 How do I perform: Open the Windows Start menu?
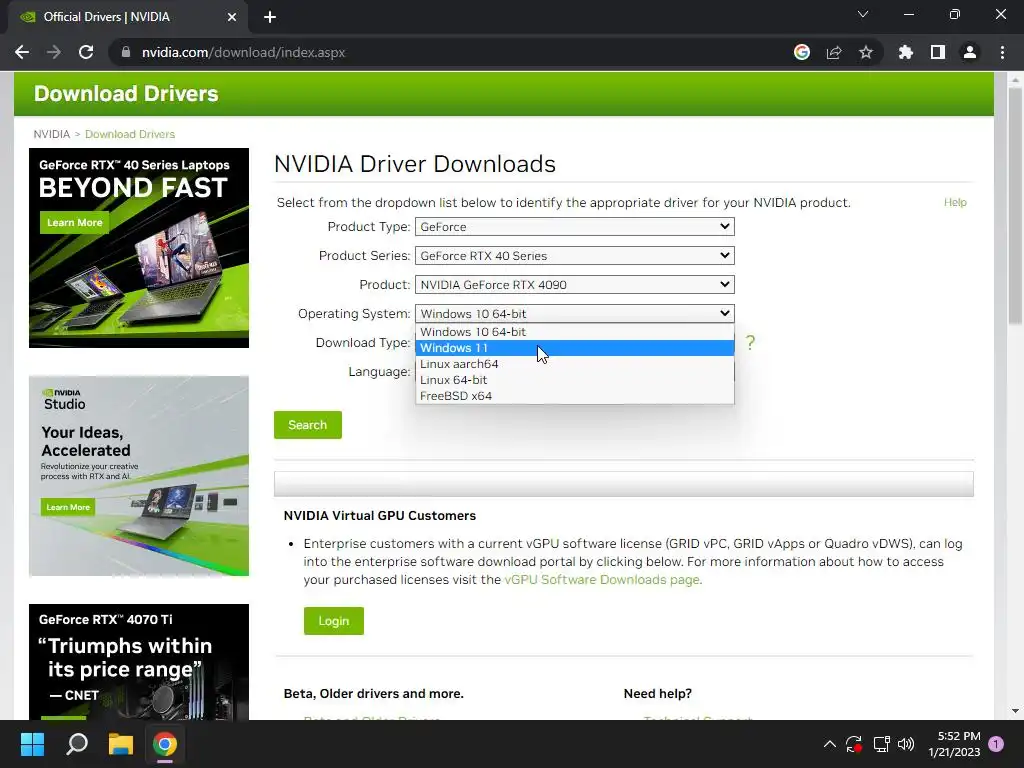pos(32,744)
